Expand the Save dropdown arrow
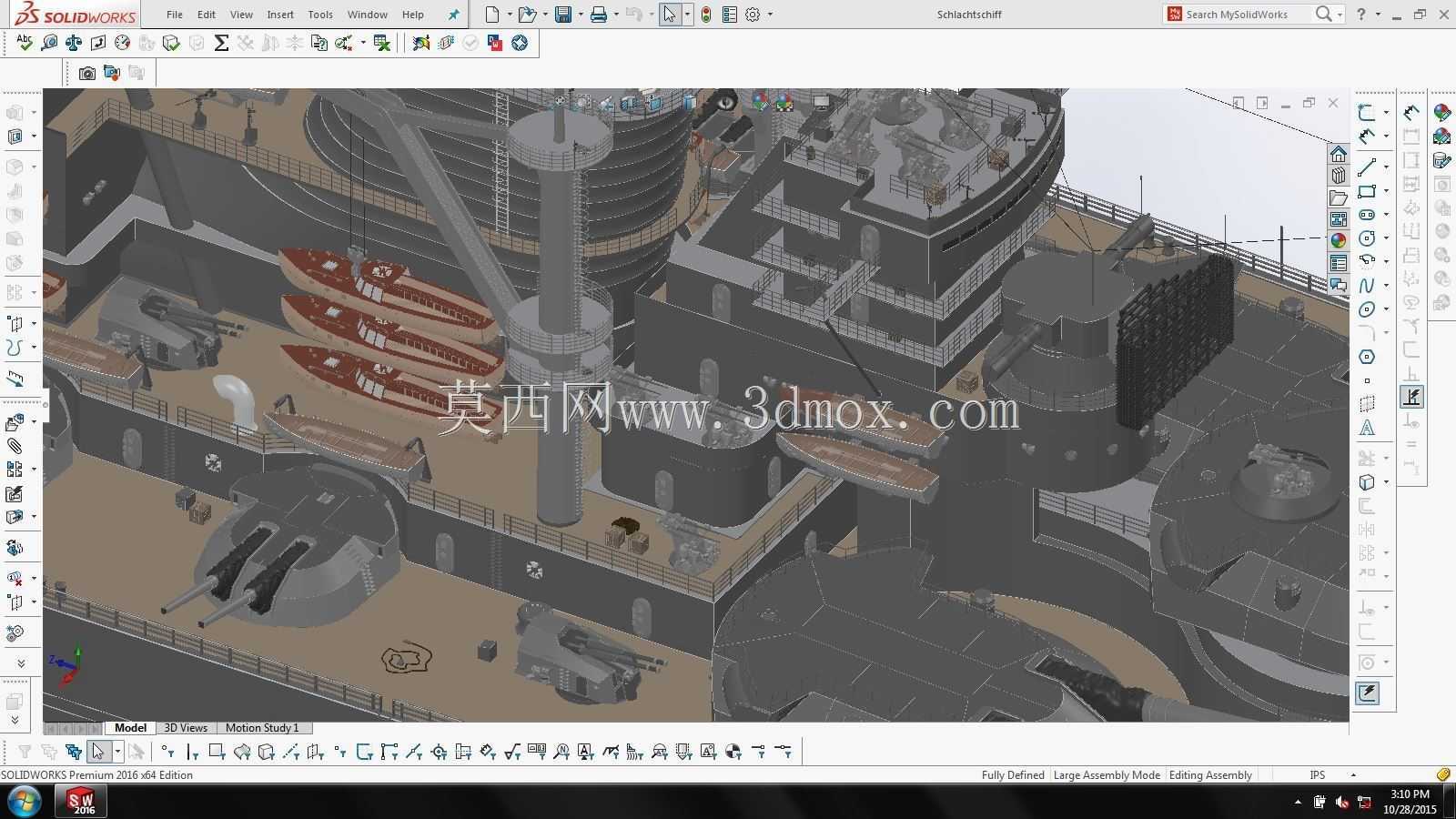1456x819 pixels. click(x=580, y=15)
